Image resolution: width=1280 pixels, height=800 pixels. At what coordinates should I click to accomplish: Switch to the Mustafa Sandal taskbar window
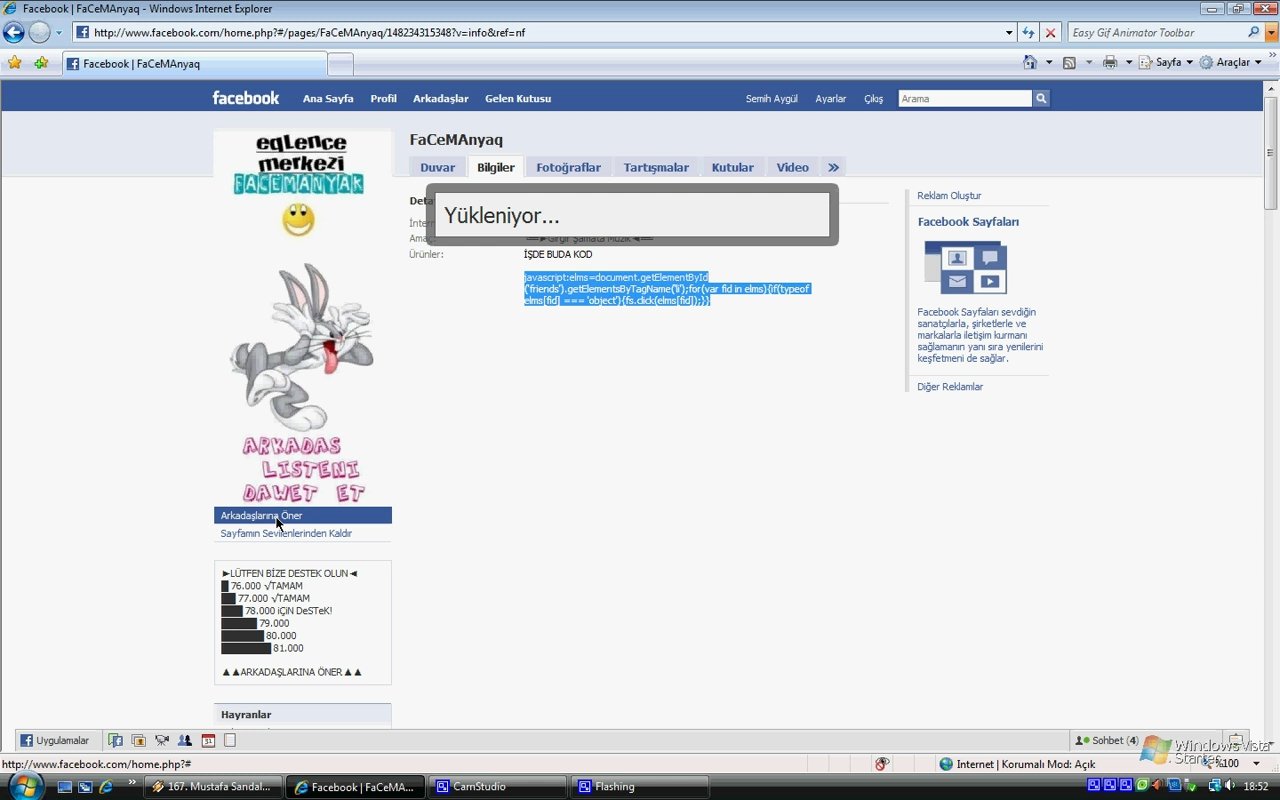(212, 787)
